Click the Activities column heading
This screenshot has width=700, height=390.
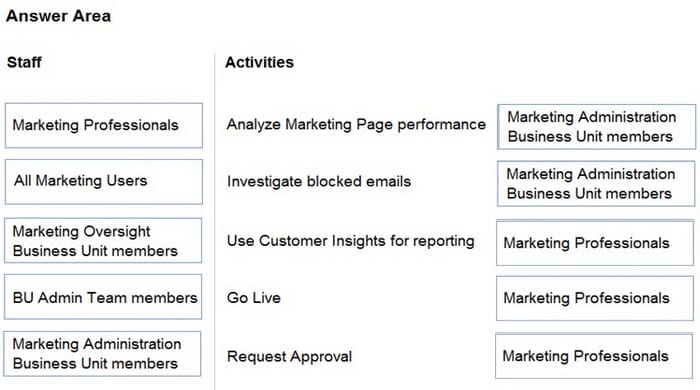pyautogui.click(x=259, y=62)
